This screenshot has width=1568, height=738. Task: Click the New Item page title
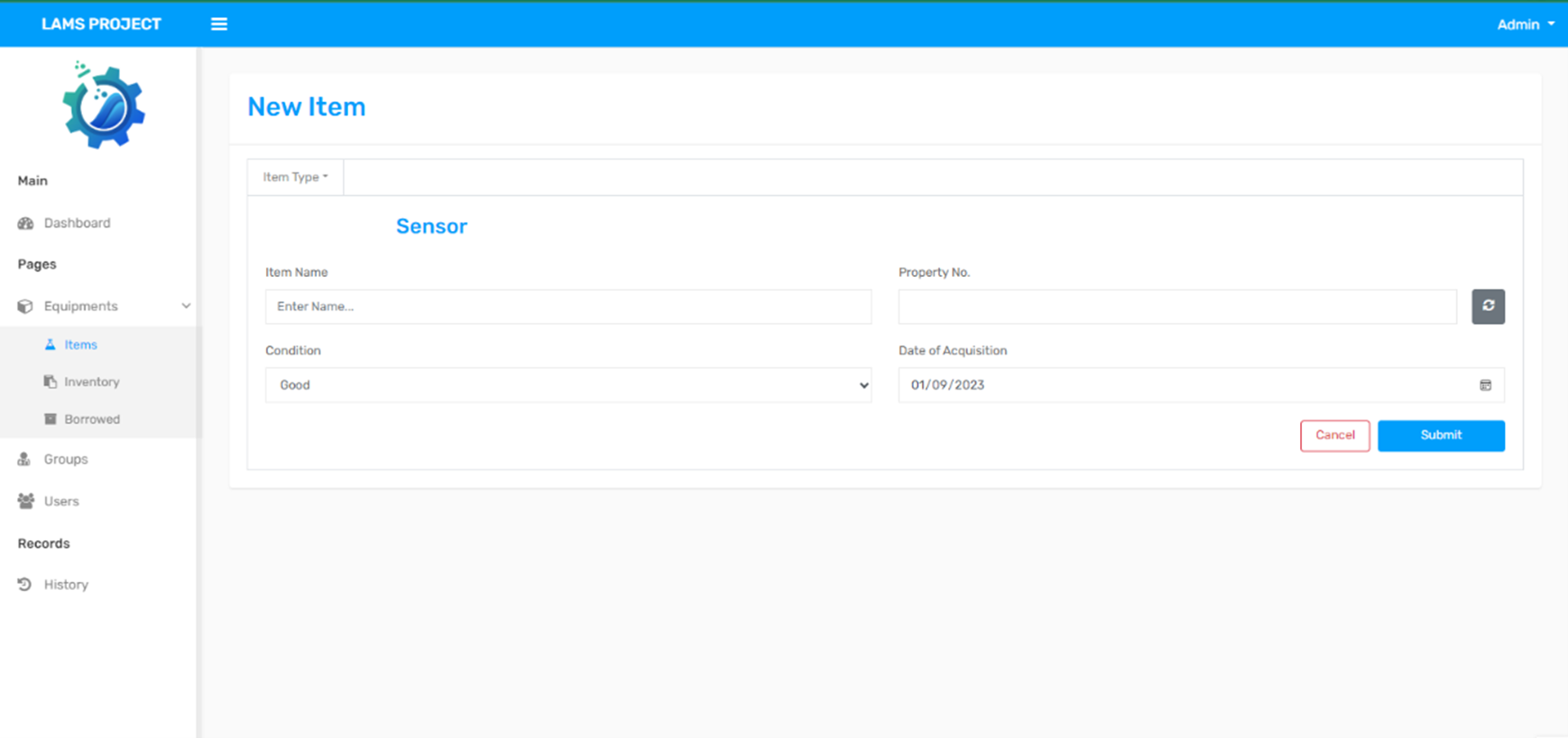307,106
